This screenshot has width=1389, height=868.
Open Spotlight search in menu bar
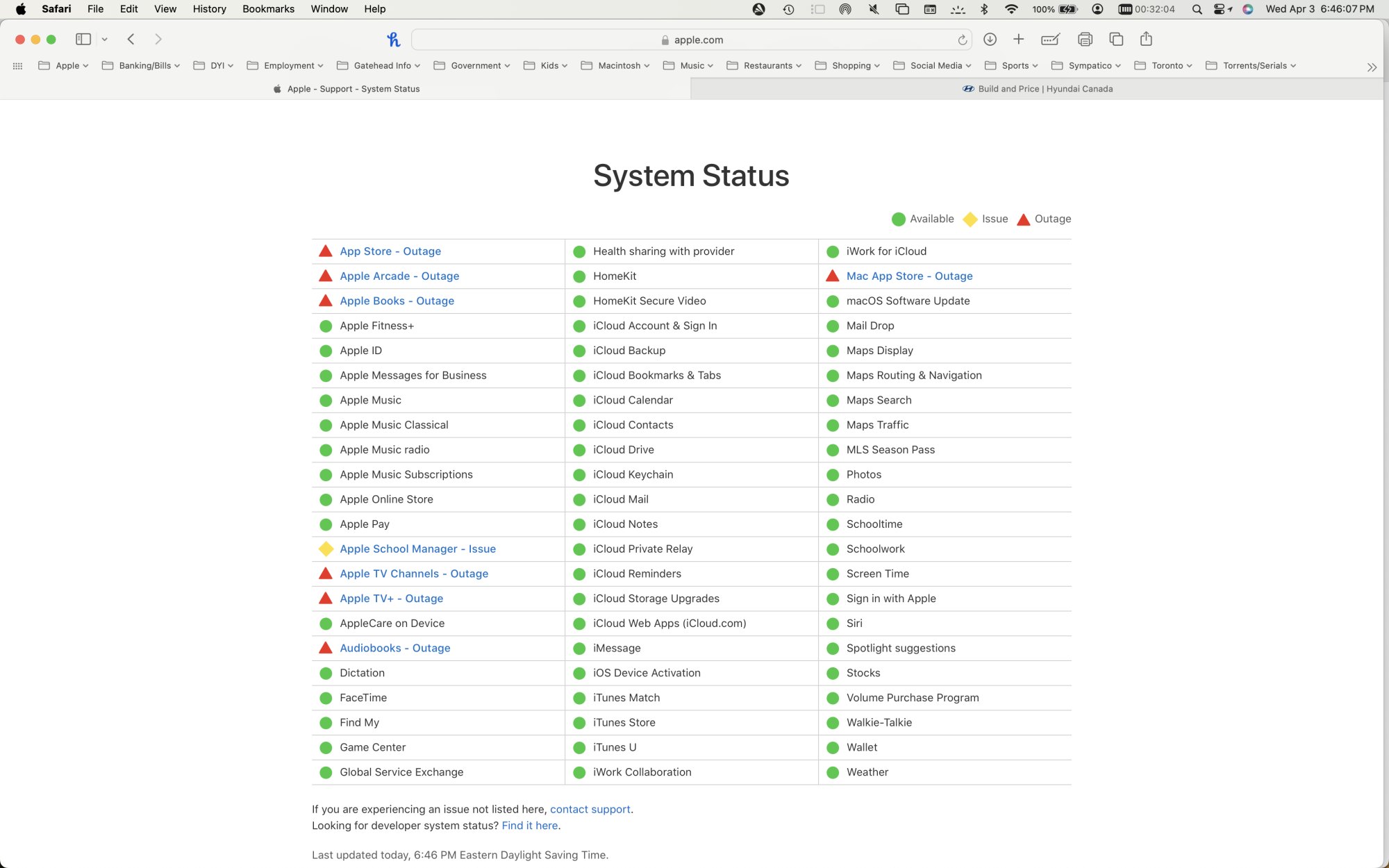point(1197,9)
